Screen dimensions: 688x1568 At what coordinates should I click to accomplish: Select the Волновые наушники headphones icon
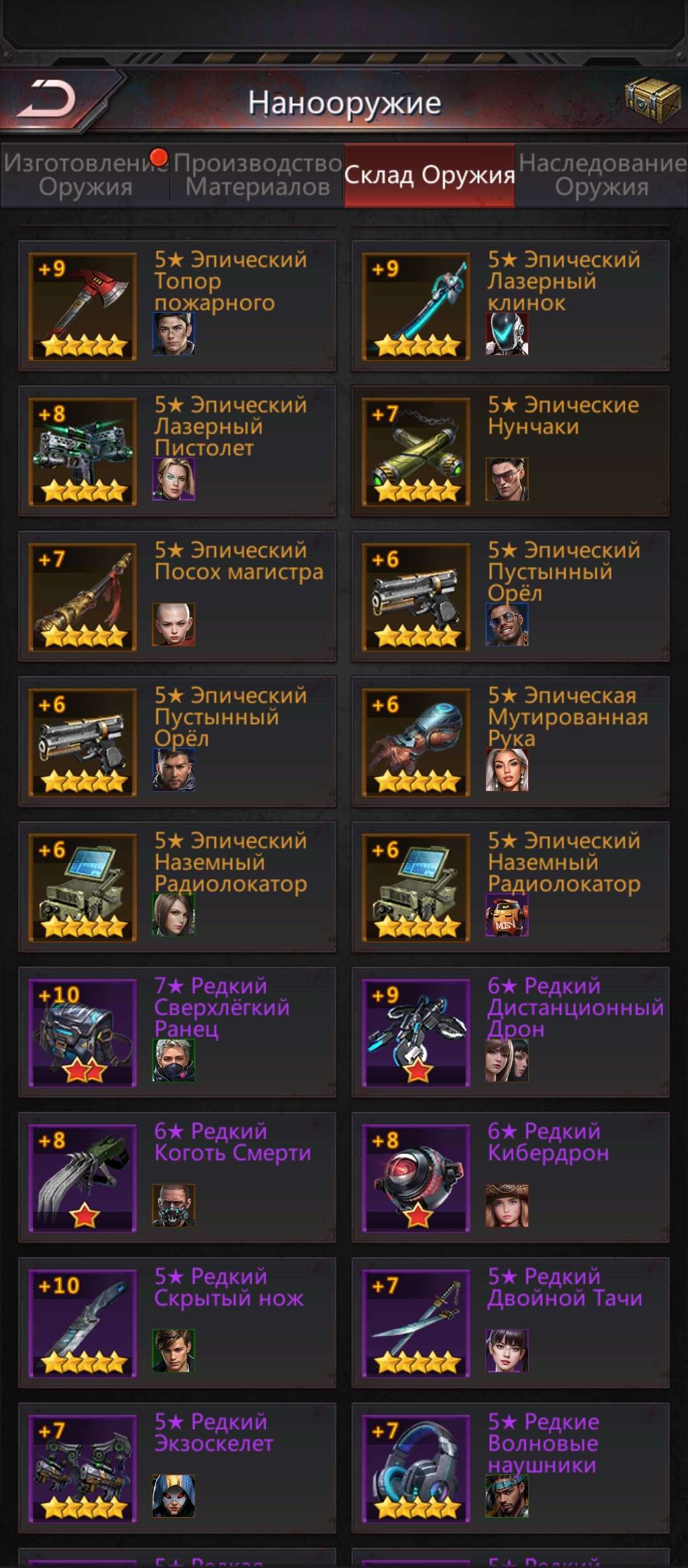pyautogui.click(x=416, y=1469)
